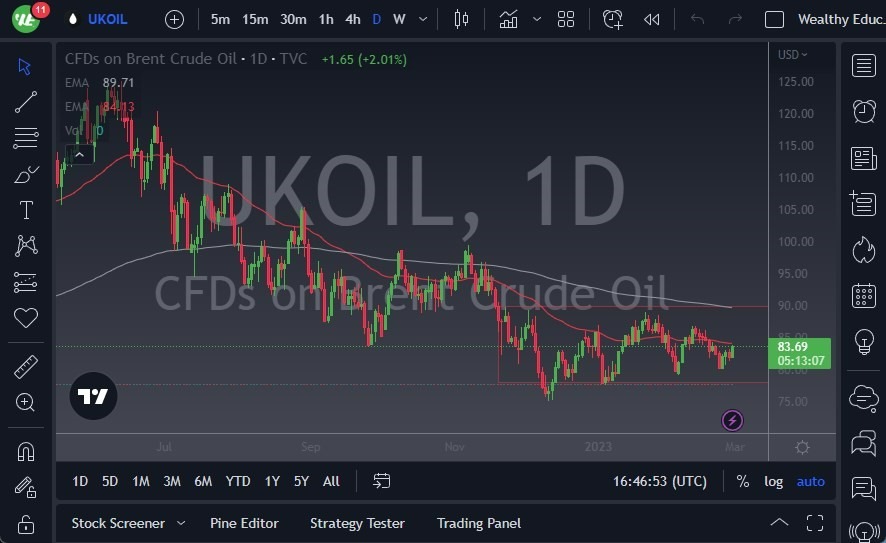Image resolution: width=886 pixels, height=543 pixels.
Task: Toggle the log price scale
Action: click(774, 481)
